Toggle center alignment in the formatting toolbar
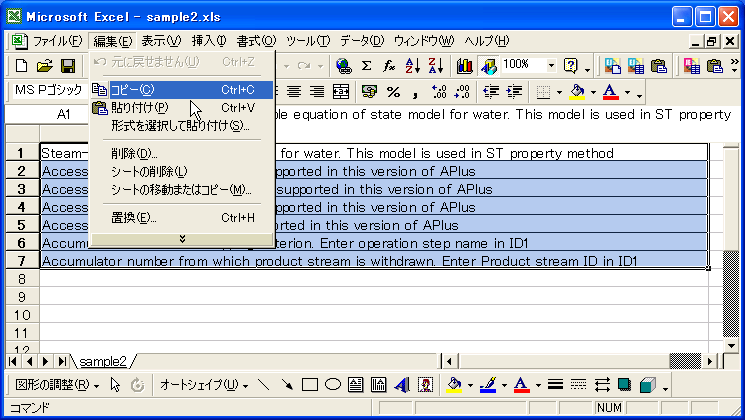This screenshot has width=745, height=420. tap(294, 91)
